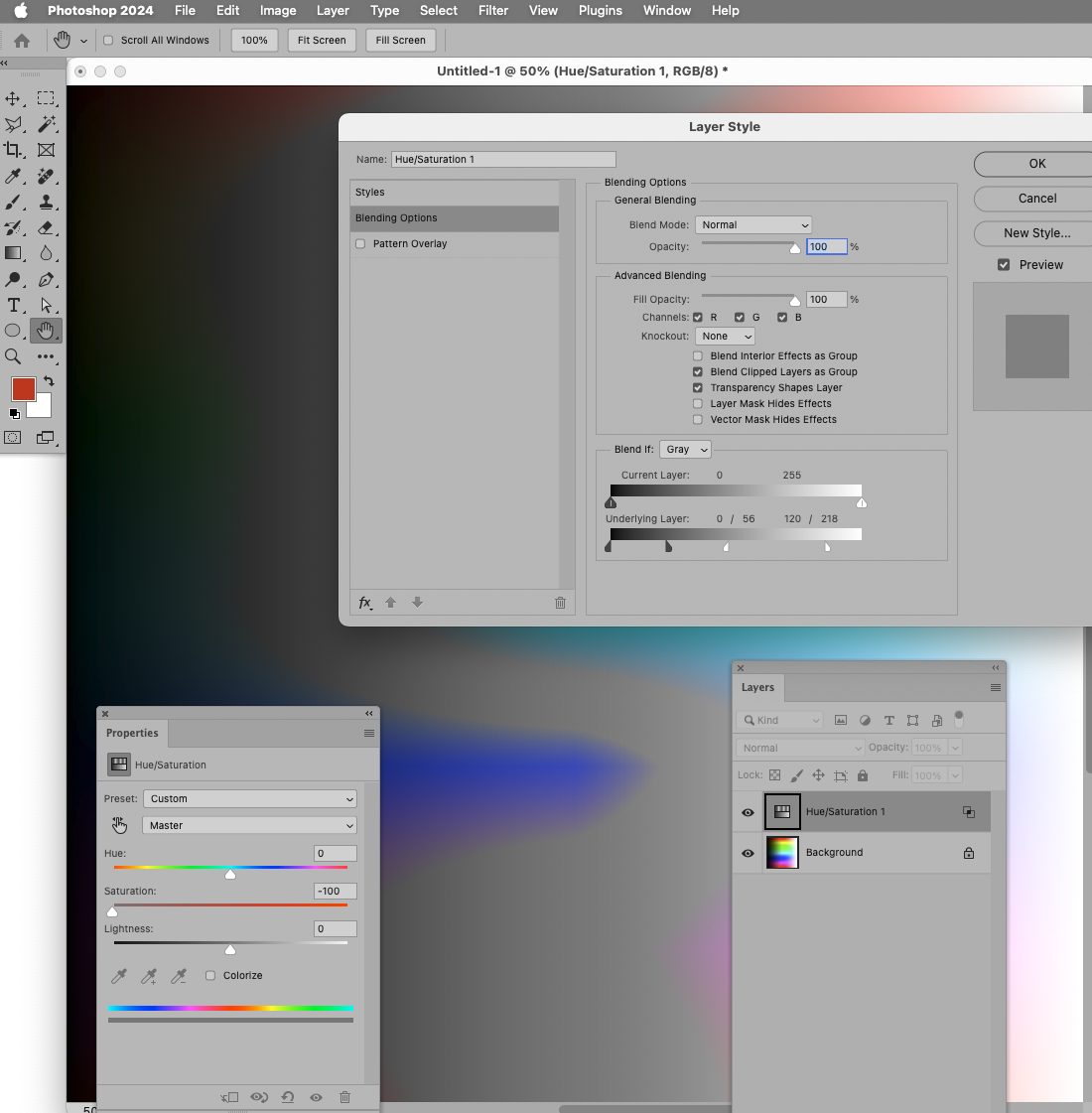Select the Move tool in the toolbar
The height and width of the screenshot is (1113, 1092).
[12, 98]
